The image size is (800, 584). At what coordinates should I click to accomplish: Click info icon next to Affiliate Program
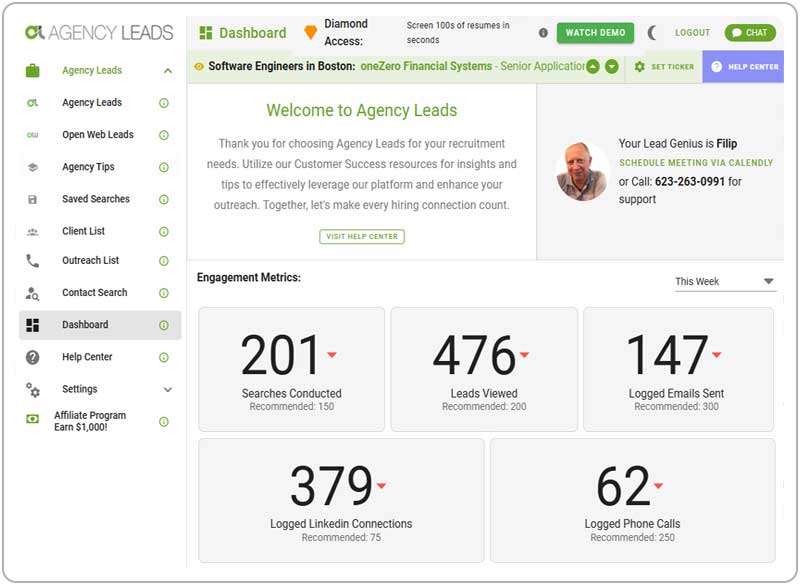pos(164,422)
